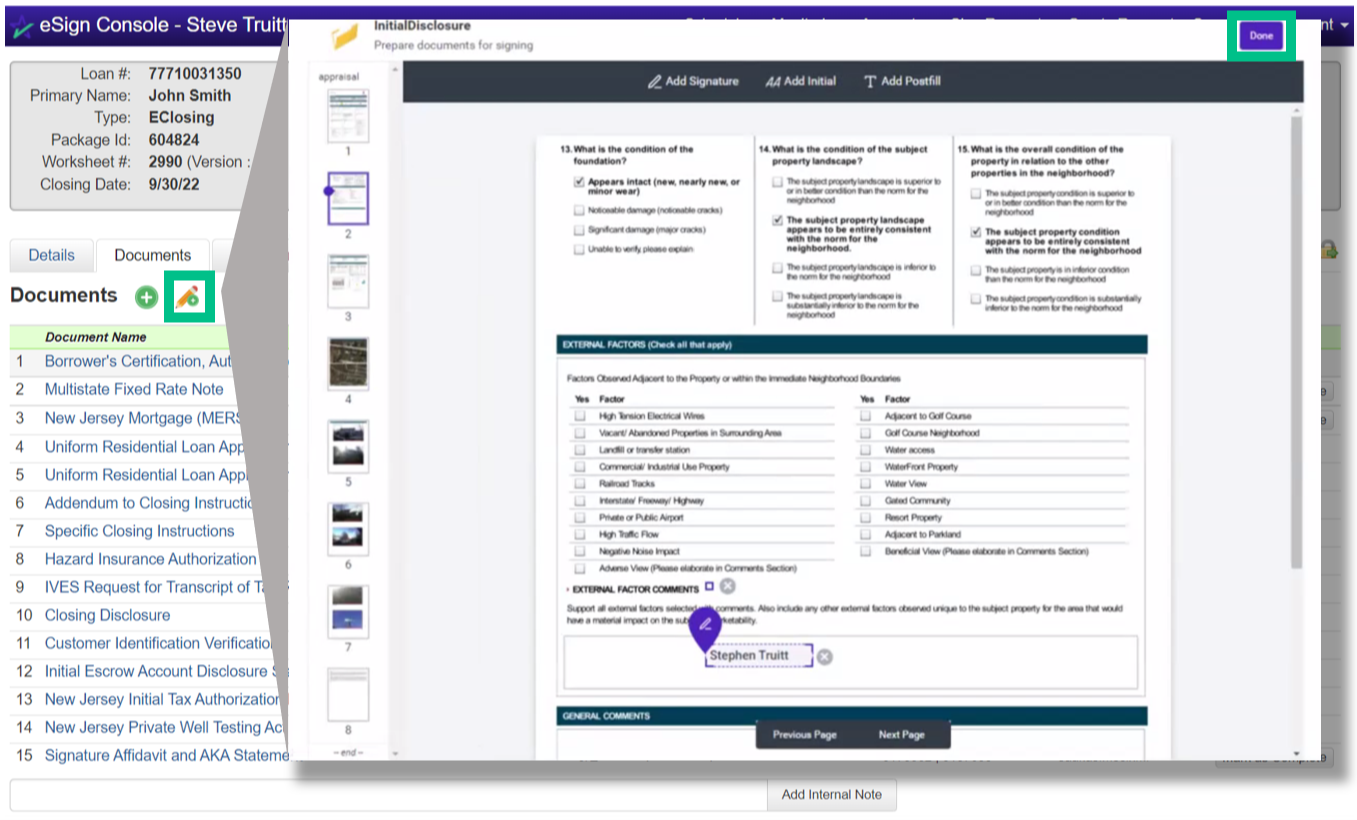
Task: Check the High Traffic Flow factor
Action: coord(580,535)
